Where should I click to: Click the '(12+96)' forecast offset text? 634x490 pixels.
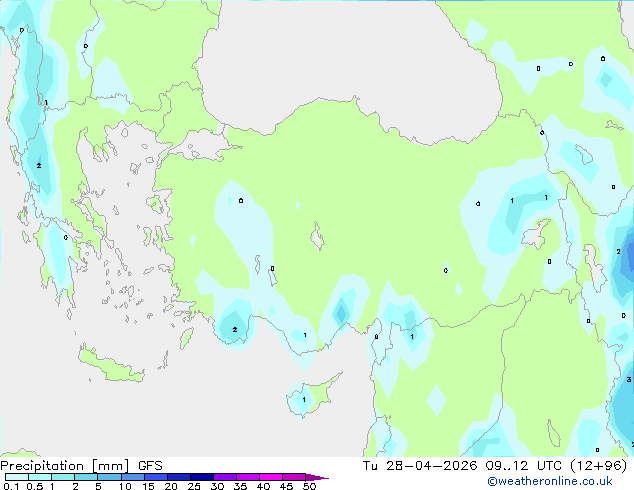[x=598, y=466]
